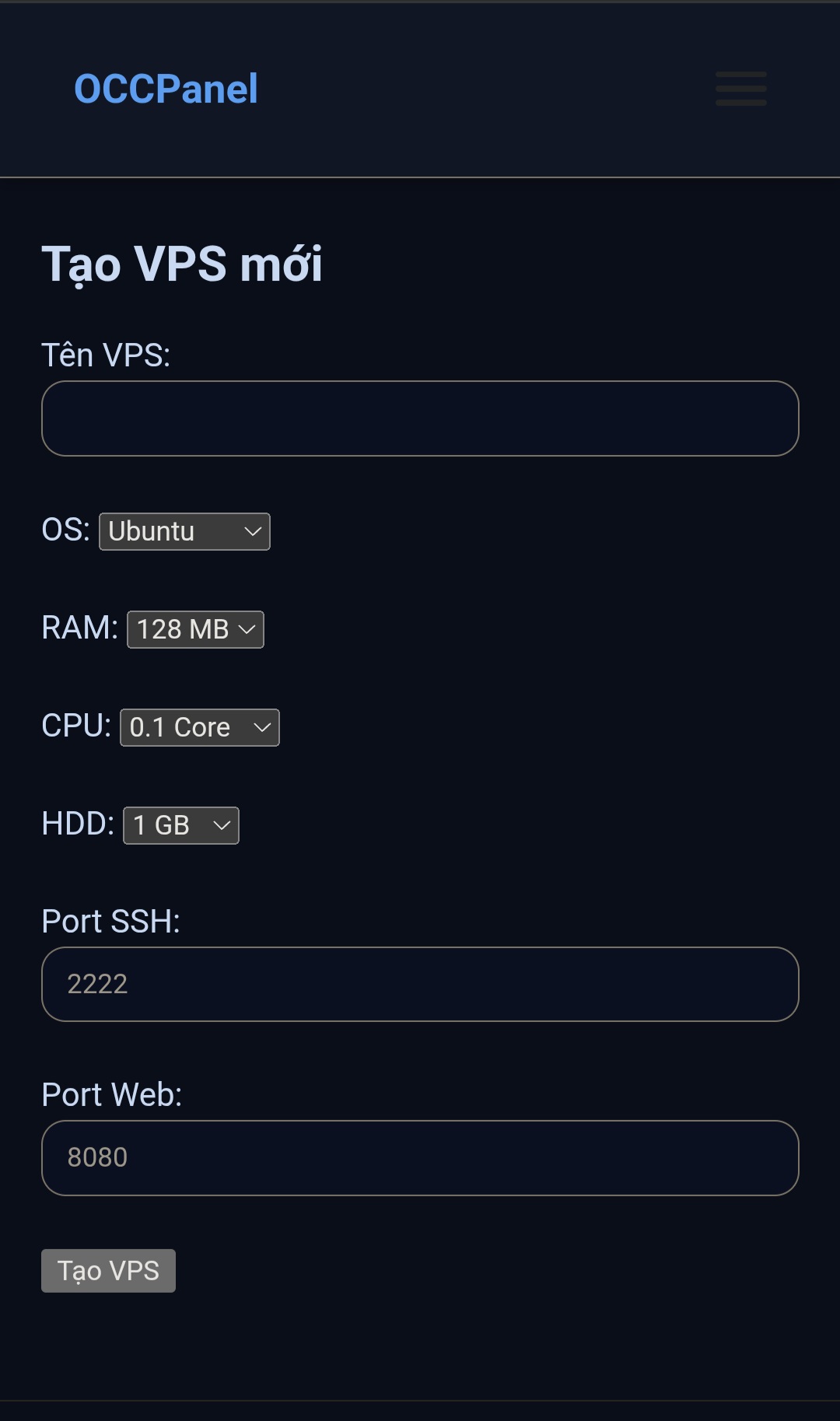Click the Port SSH label
This screenshot has width=840, height=1421.
pyautogui.click(x=110, y=922)
